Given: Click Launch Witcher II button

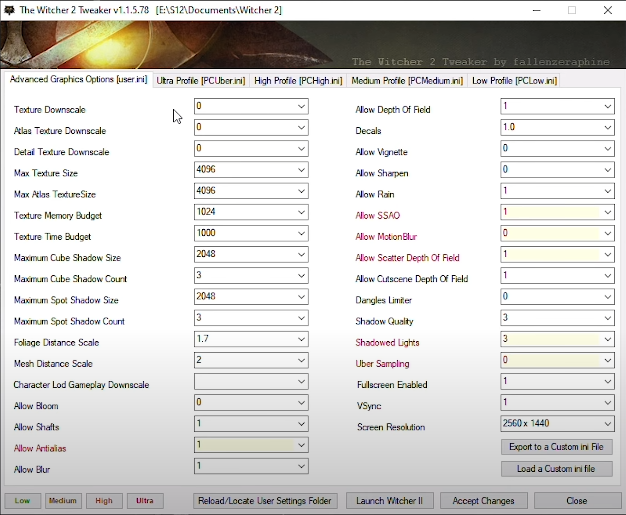Looking at the screenshot, I should 389,501.
